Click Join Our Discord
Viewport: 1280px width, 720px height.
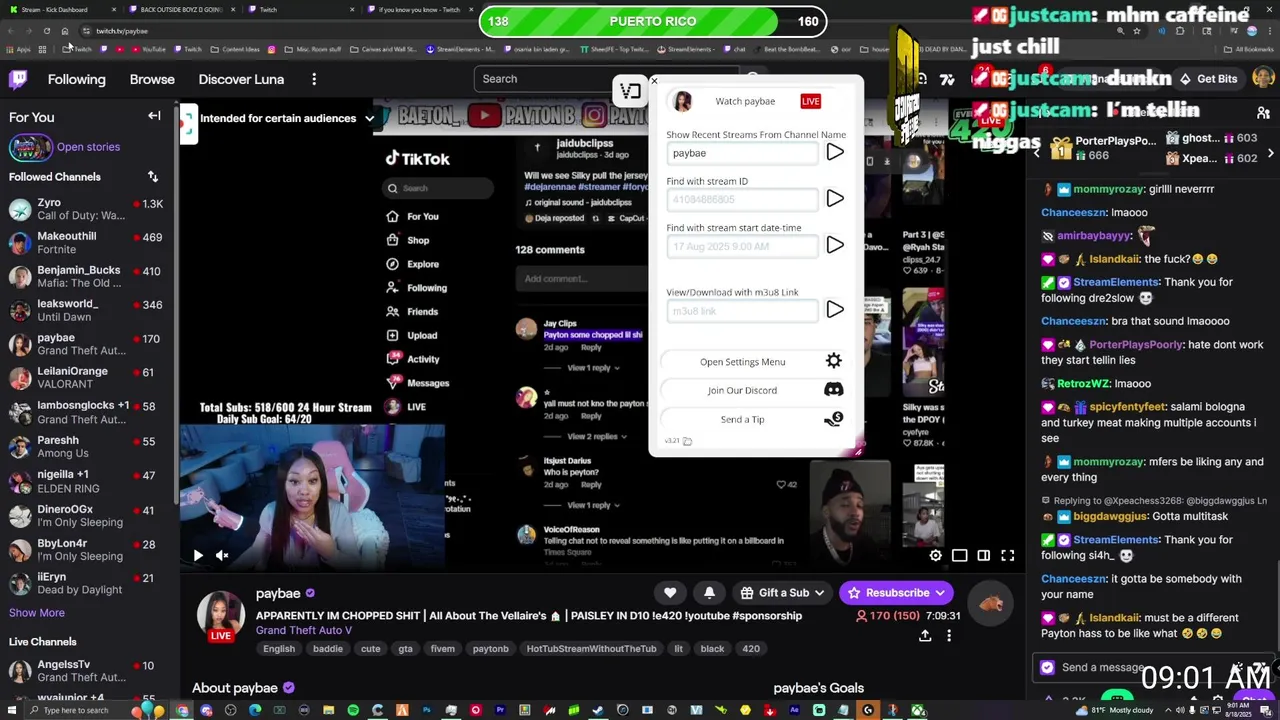(755, 390)
